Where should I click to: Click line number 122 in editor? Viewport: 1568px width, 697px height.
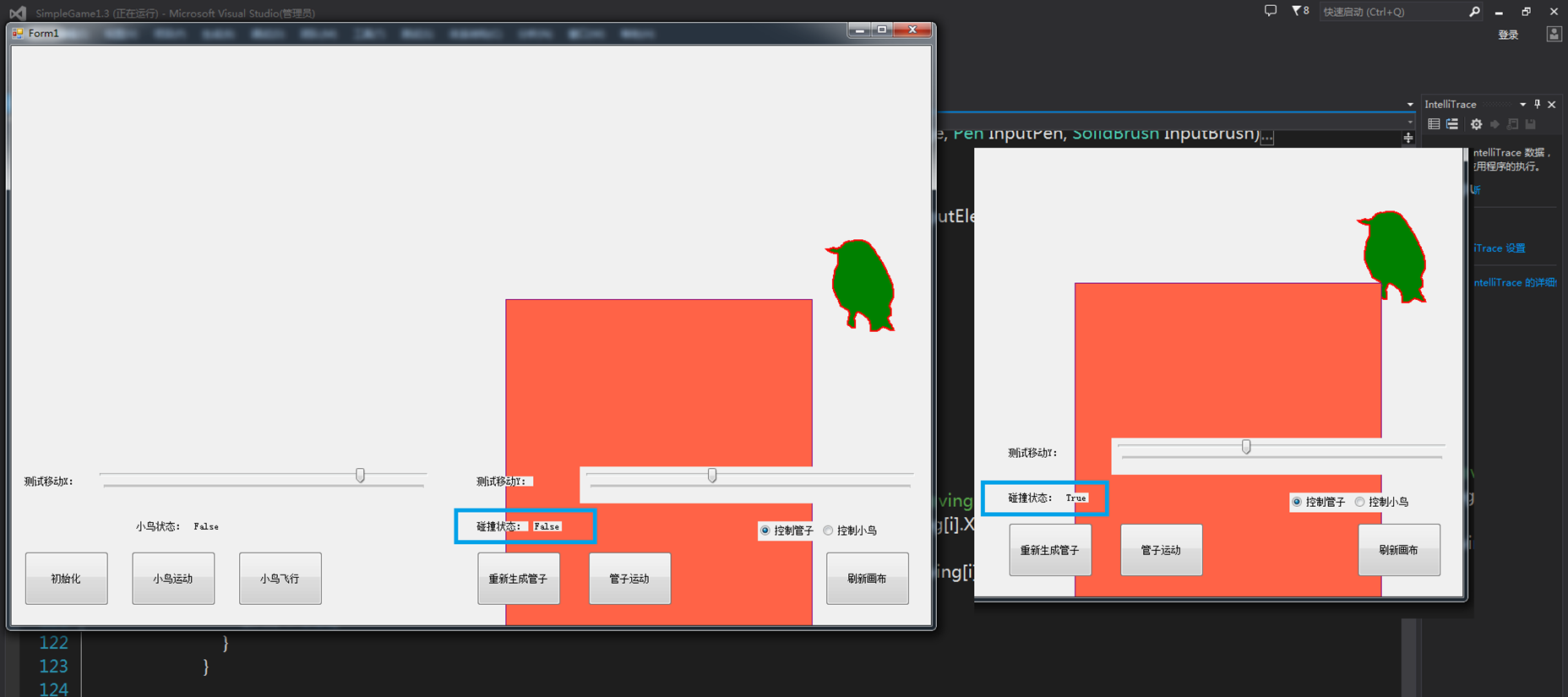(x=53, y=643)
